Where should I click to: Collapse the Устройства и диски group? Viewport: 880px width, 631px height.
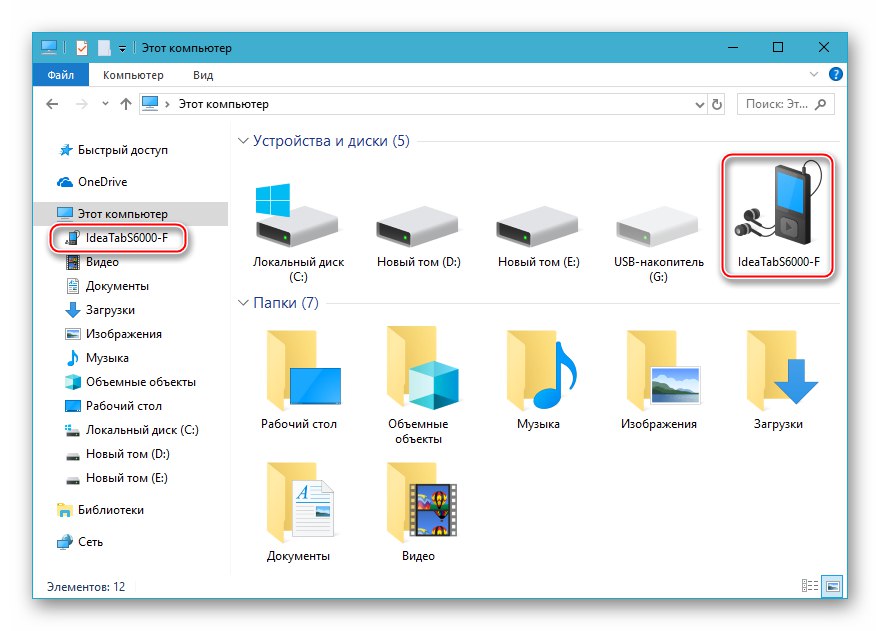(x=243, y=140)
